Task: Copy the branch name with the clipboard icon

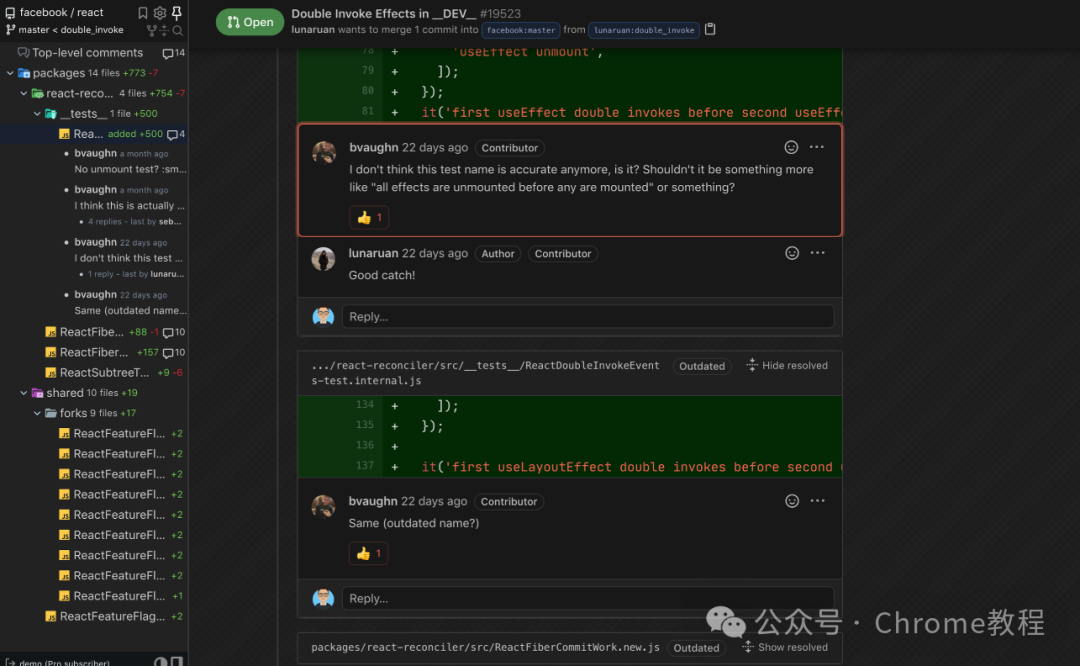Action: [710, 29]
